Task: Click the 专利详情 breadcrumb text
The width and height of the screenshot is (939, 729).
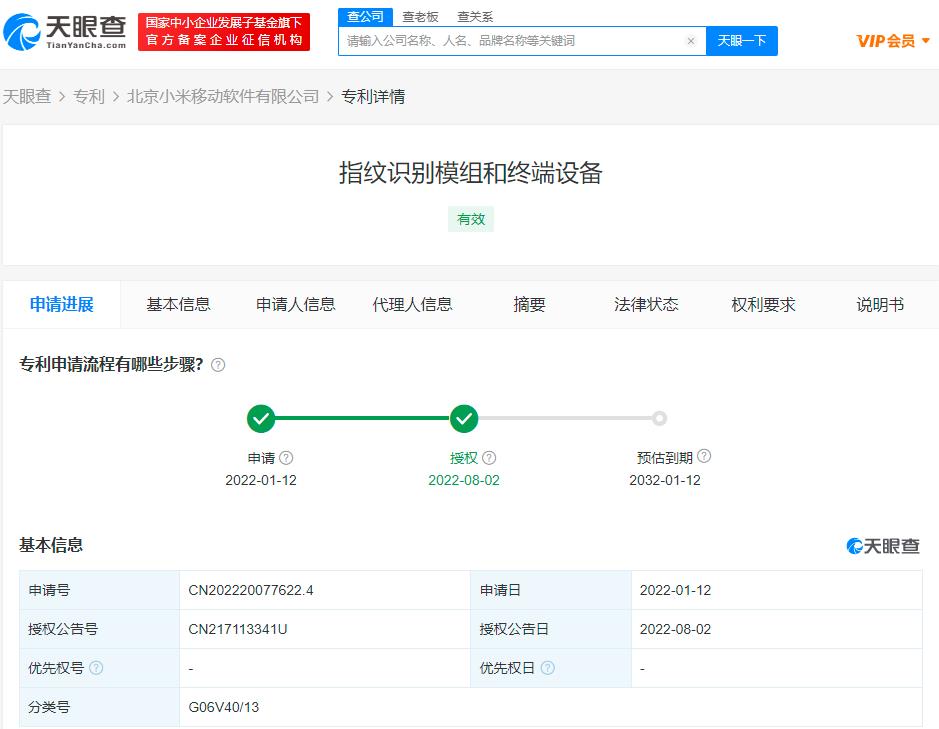Action: (x=373, y=96)
